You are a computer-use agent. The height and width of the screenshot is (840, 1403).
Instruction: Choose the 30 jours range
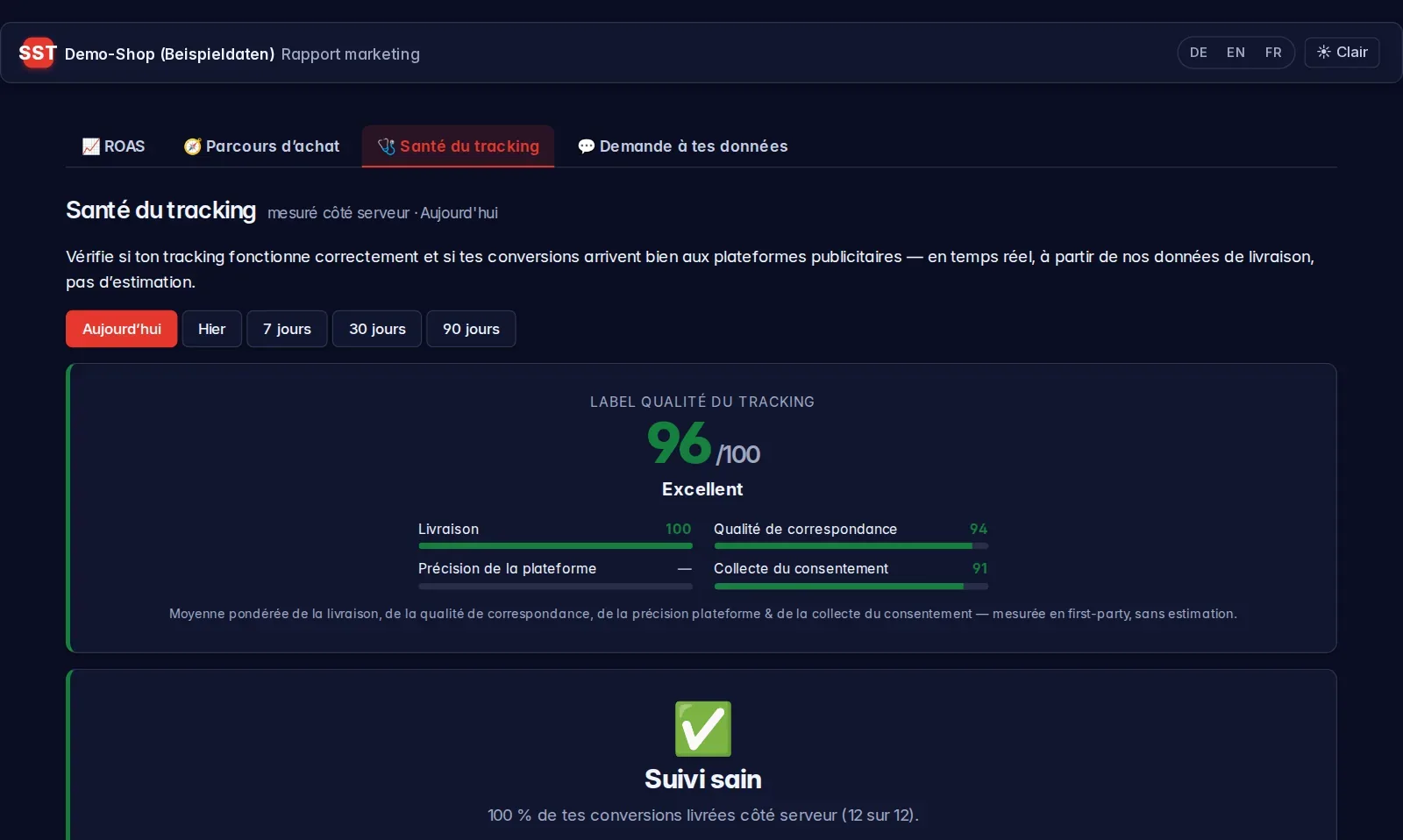pos(377,329)
